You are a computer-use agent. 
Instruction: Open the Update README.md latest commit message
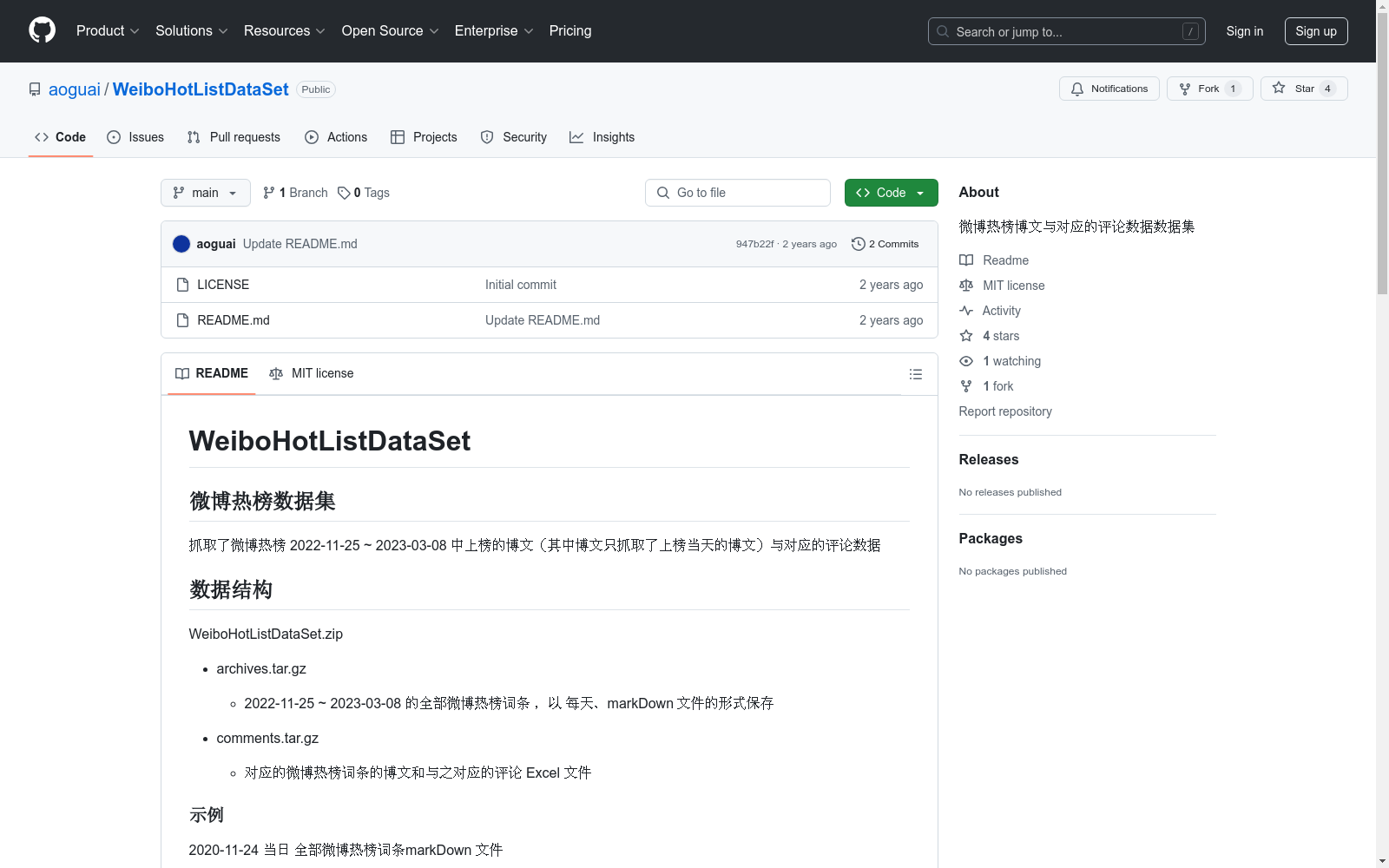(x=300, y=244)
